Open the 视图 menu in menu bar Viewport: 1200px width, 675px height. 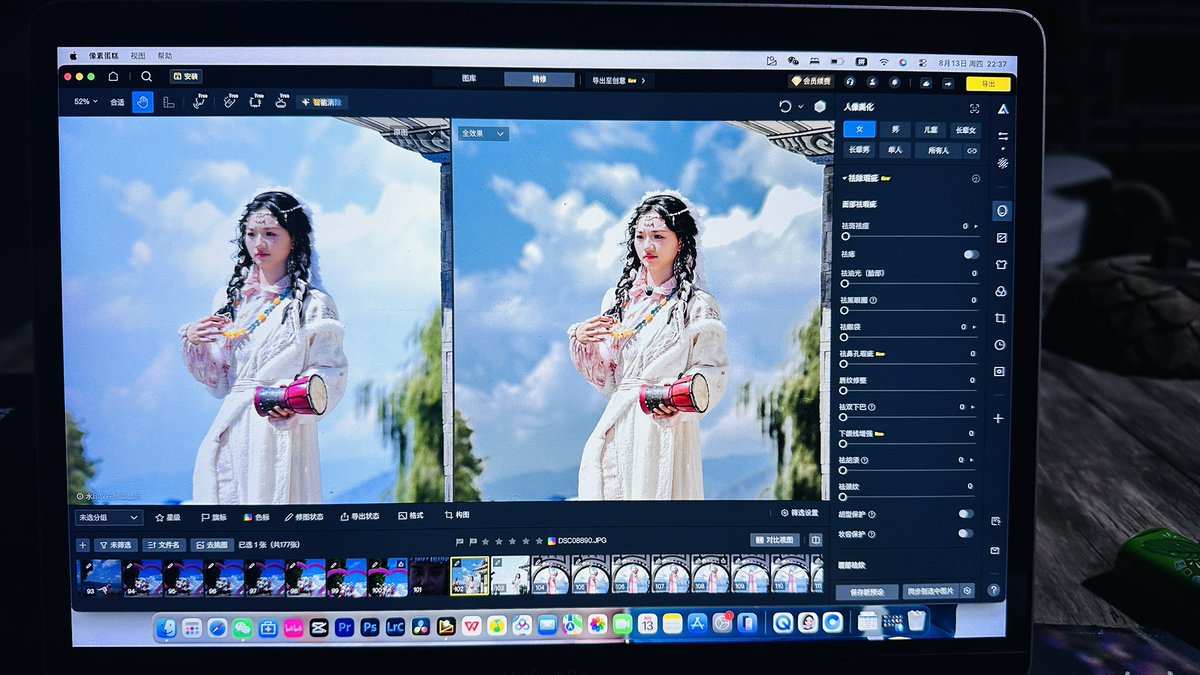[x=138, y=55]
